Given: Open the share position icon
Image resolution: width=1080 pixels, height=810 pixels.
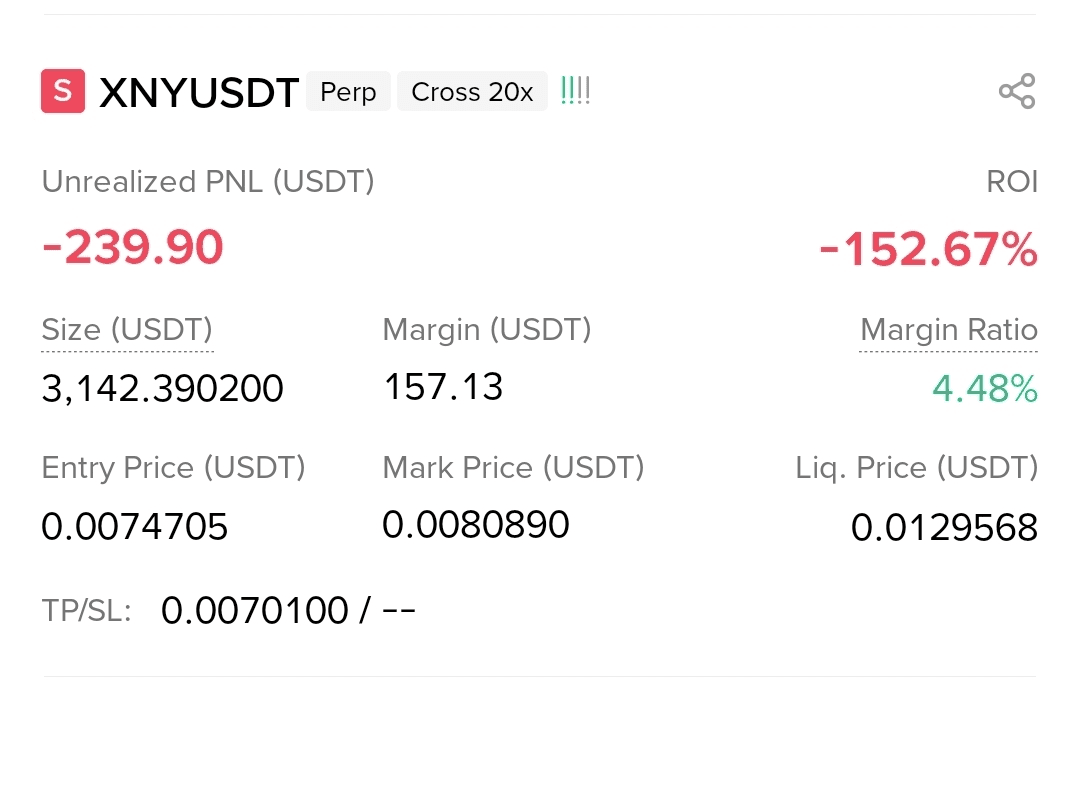Looking at the screenshot, I should click(x=1017, y=91).
